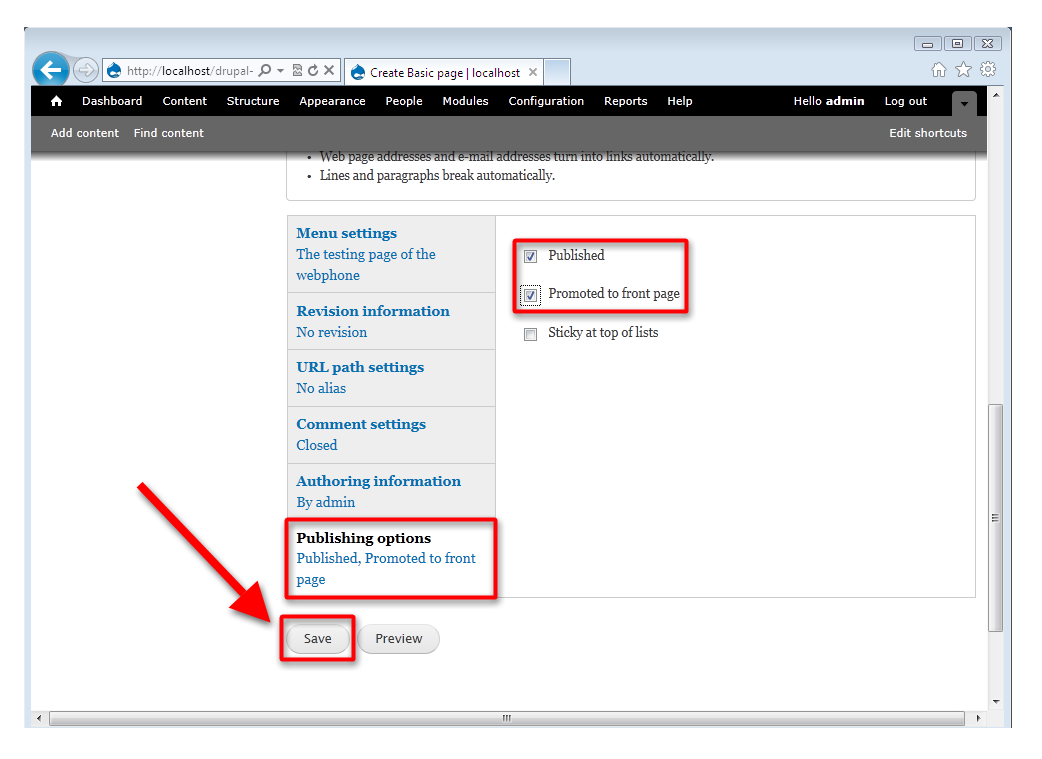The height and width of the screenshot is (759, 1042).
Task: Click the browser forward arrow button
Action: point(86,71)
